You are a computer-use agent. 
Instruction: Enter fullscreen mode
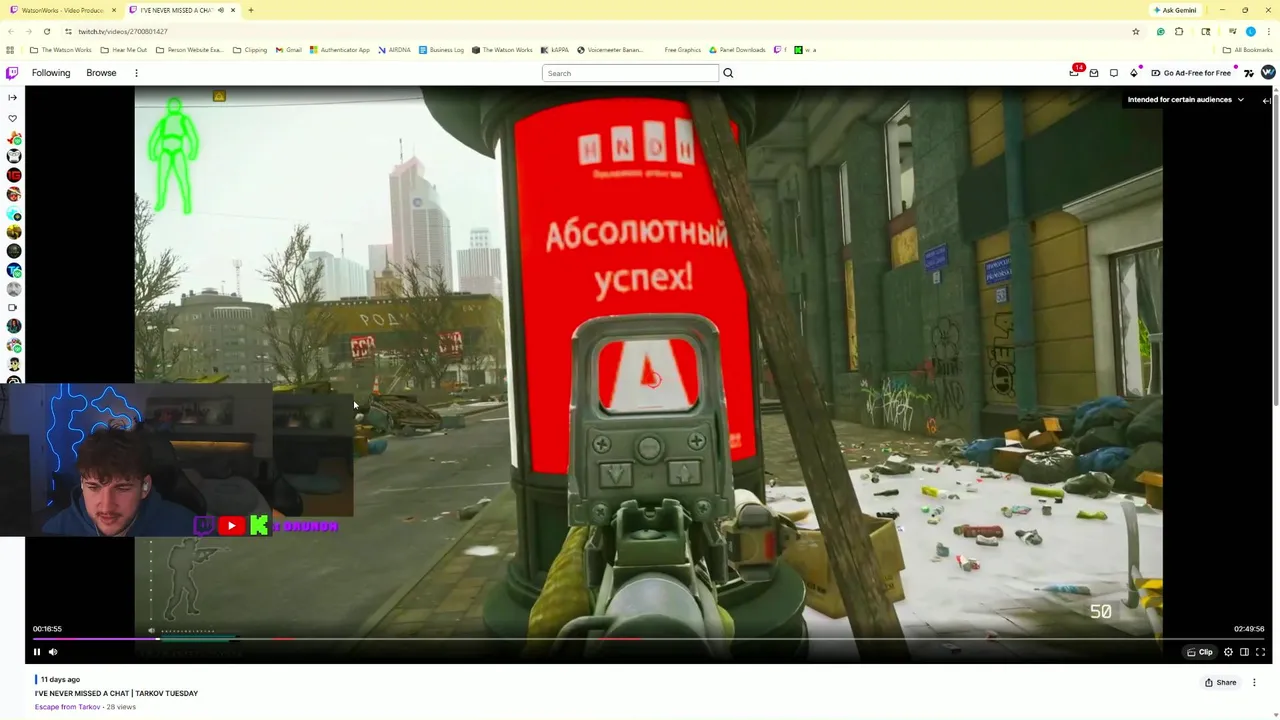[1260, 652]
